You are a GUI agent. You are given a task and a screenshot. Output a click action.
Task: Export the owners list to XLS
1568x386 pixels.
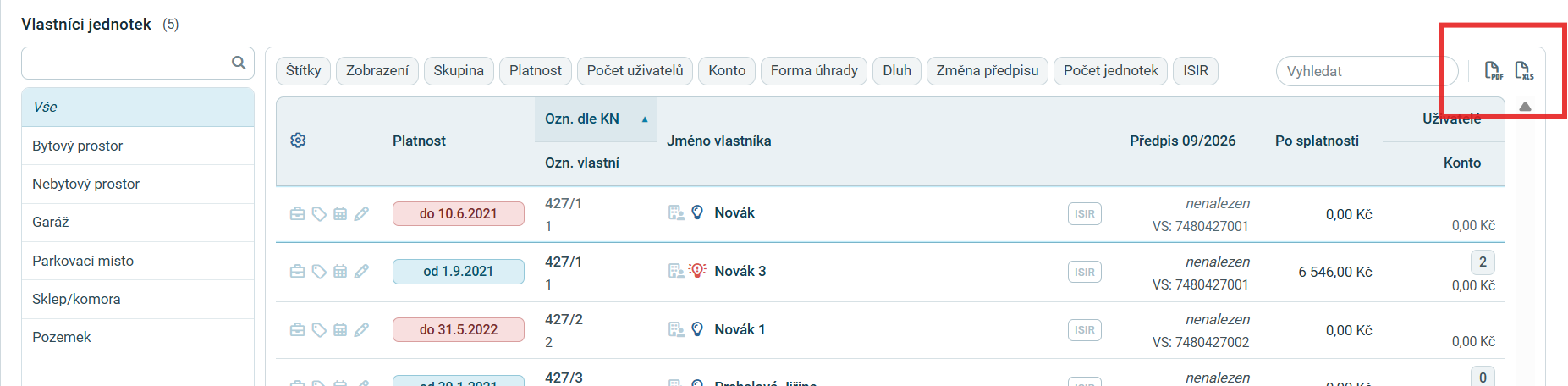point(1524,70)
